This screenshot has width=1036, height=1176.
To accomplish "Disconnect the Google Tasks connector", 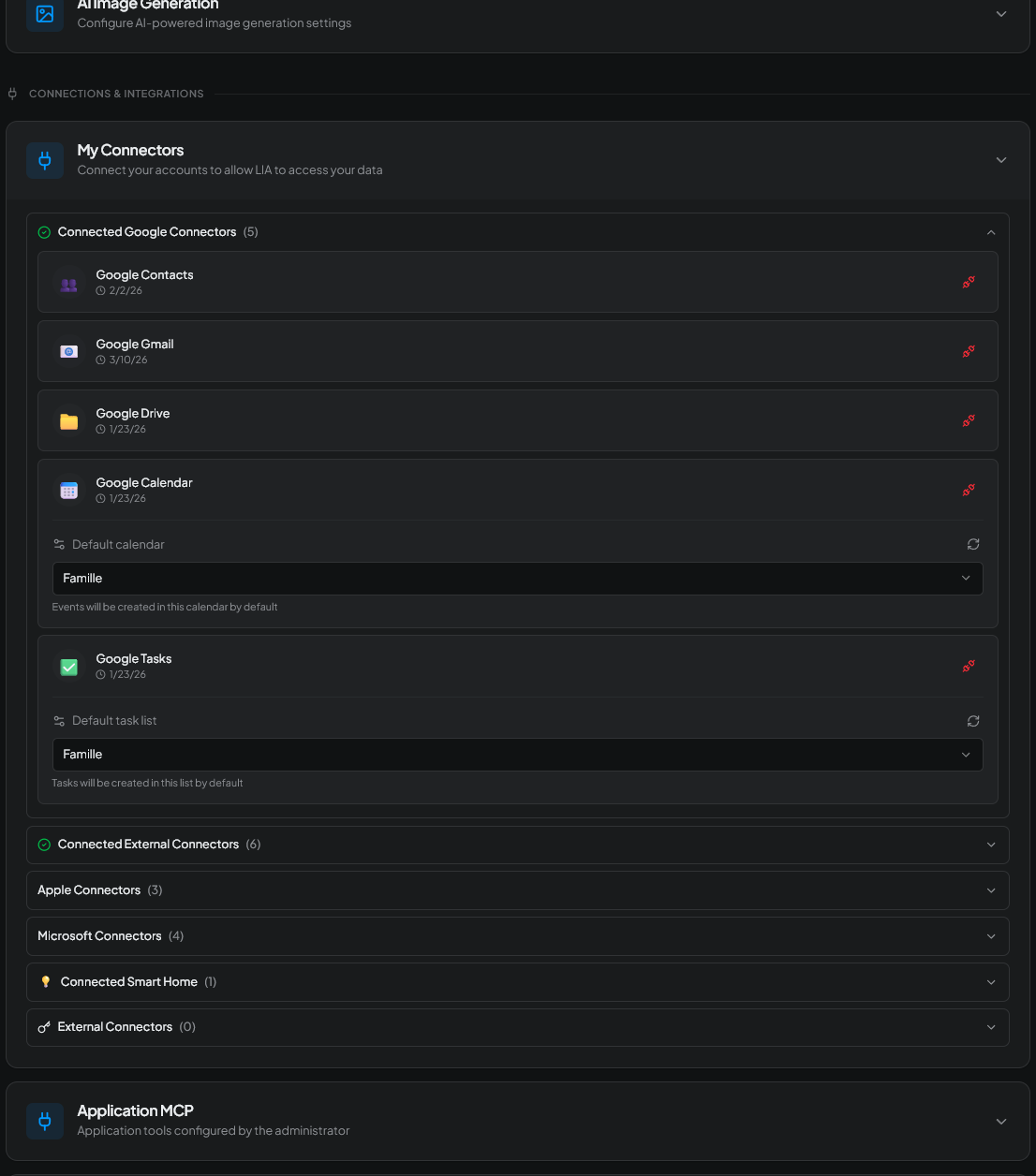I will (969, 666).
